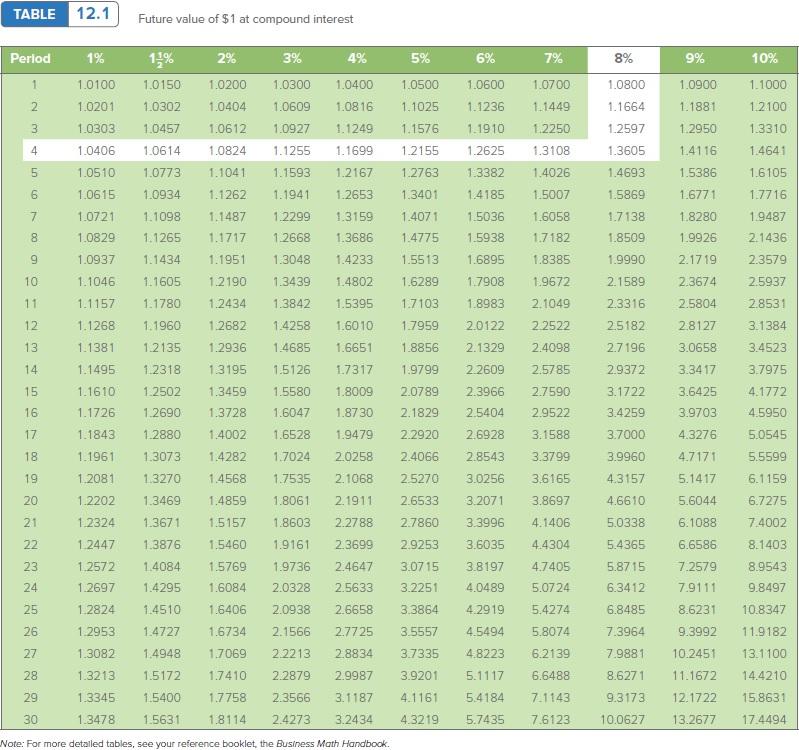
Task: Select value 2.1589 at 8%, period 10
Action: pos(626,282)
